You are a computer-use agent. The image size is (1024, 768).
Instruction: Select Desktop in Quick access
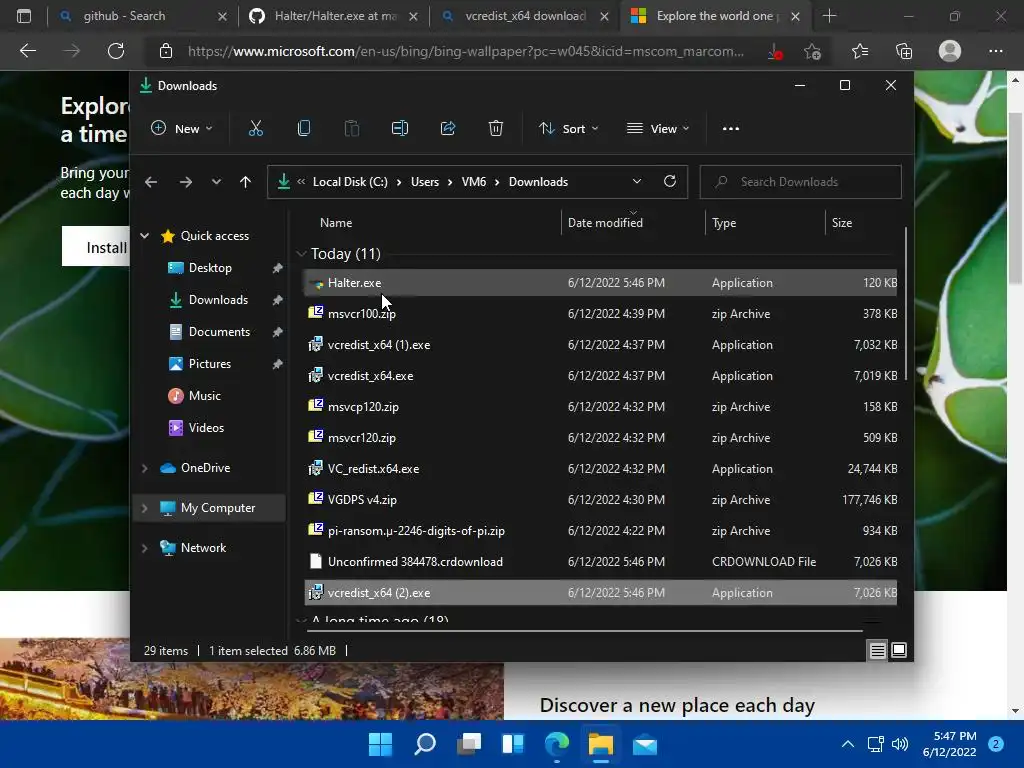[x=210, y=268]
